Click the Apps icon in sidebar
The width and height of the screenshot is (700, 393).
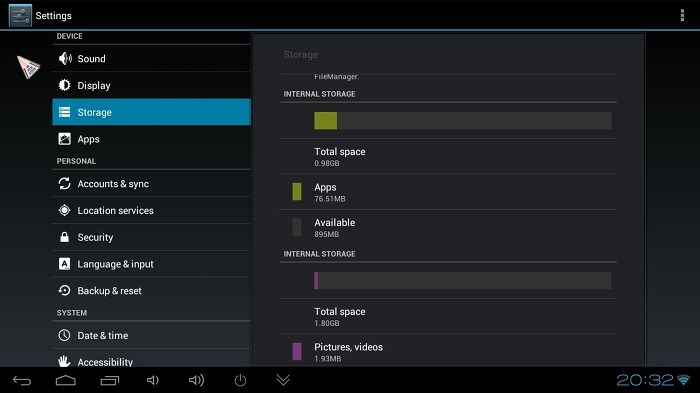[x=64, y=139]
